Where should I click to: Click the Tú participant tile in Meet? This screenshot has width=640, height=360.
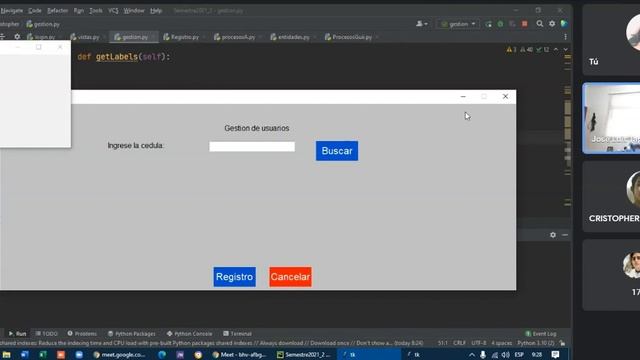coord(611,40)
